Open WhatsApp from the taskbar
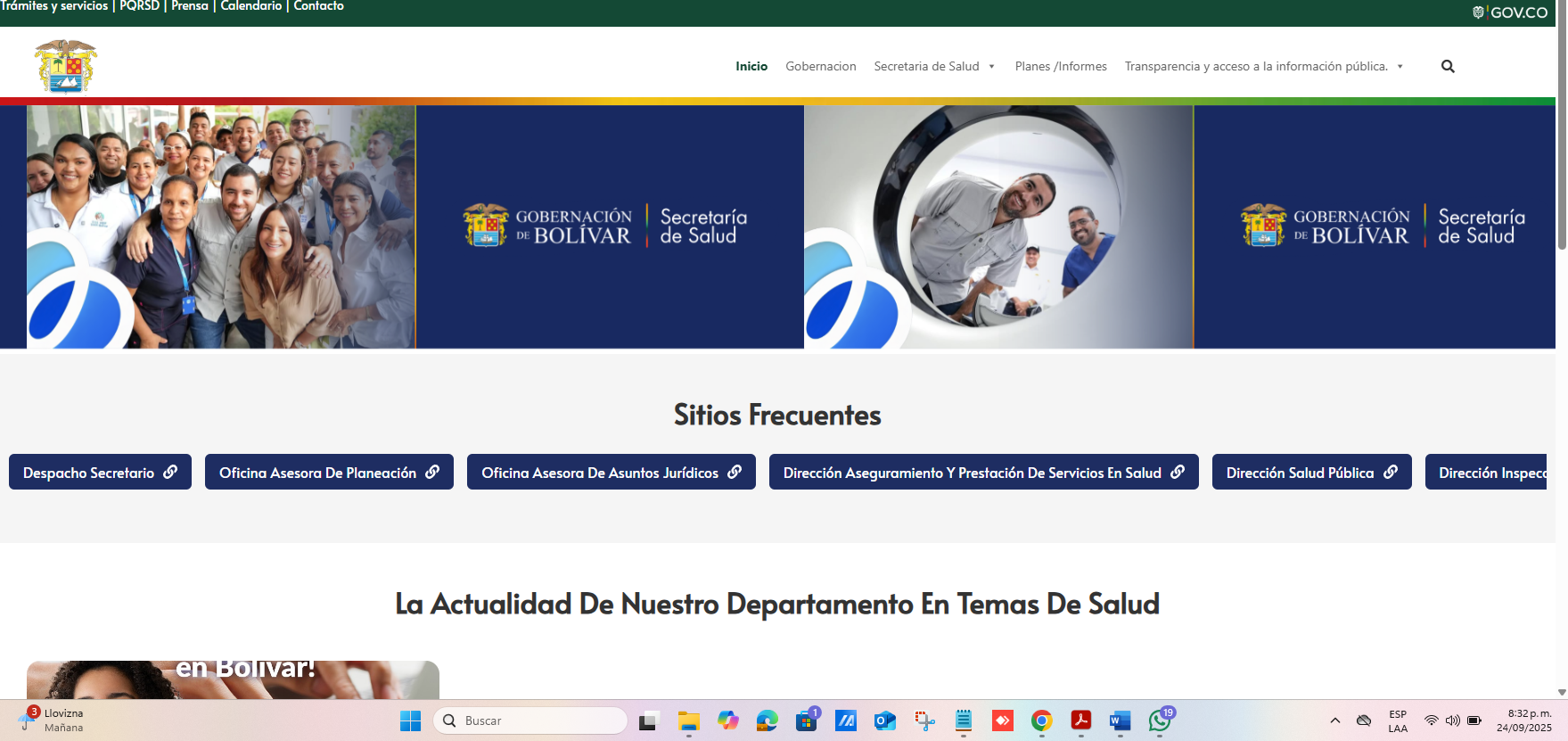 click(1160, 720)
